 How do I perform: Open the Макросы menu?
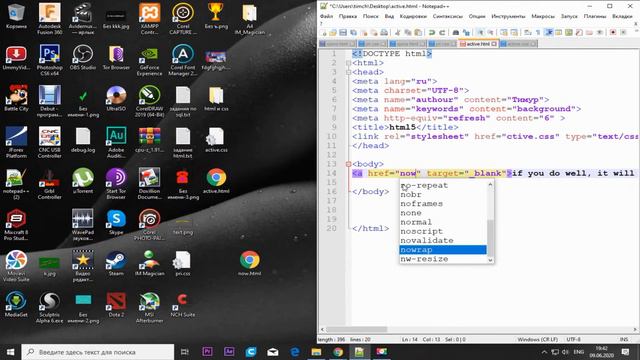pos(543,16)
